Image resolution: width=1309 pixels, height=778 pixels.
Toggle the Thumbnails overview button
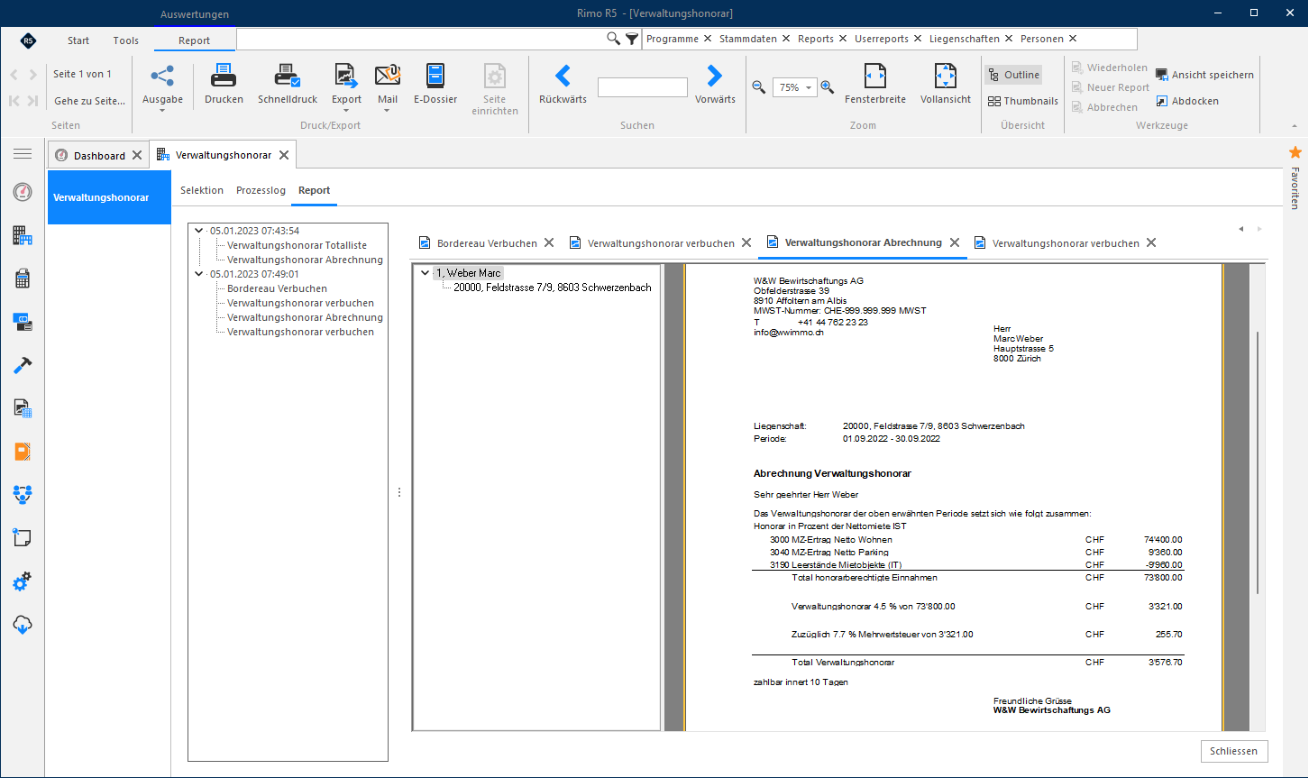point(1023,101)
